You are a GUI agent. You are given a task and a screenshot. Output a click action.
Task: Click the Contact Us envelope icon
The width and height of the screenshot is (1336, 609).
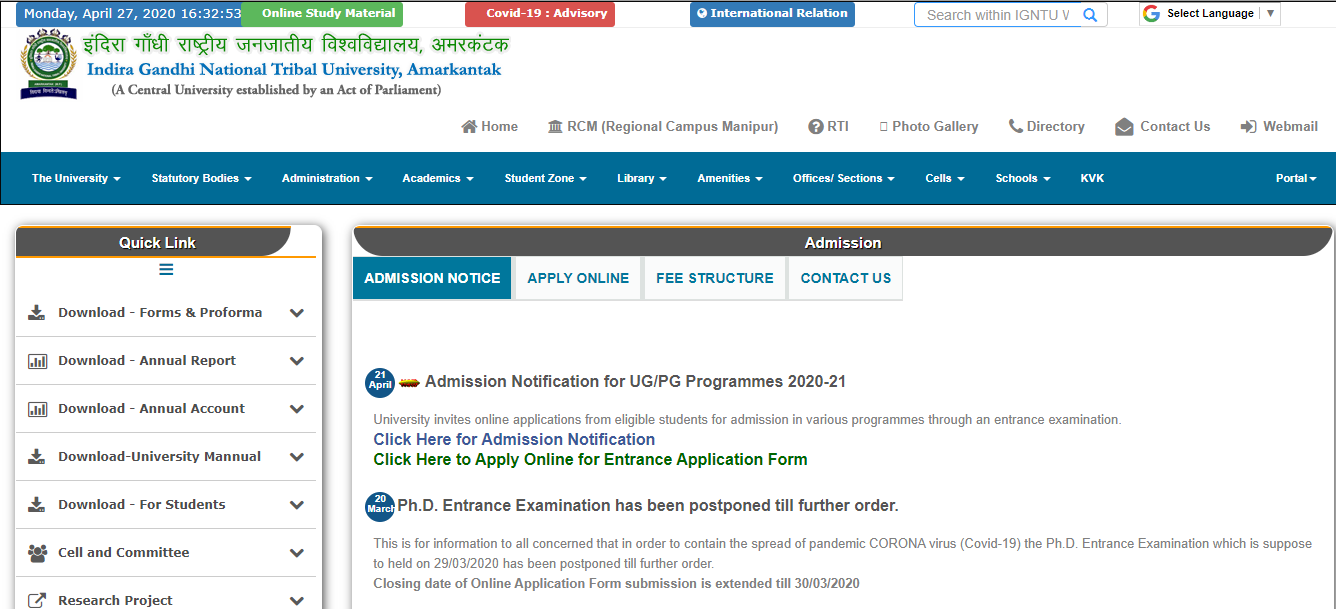(x=1124, y=127)
